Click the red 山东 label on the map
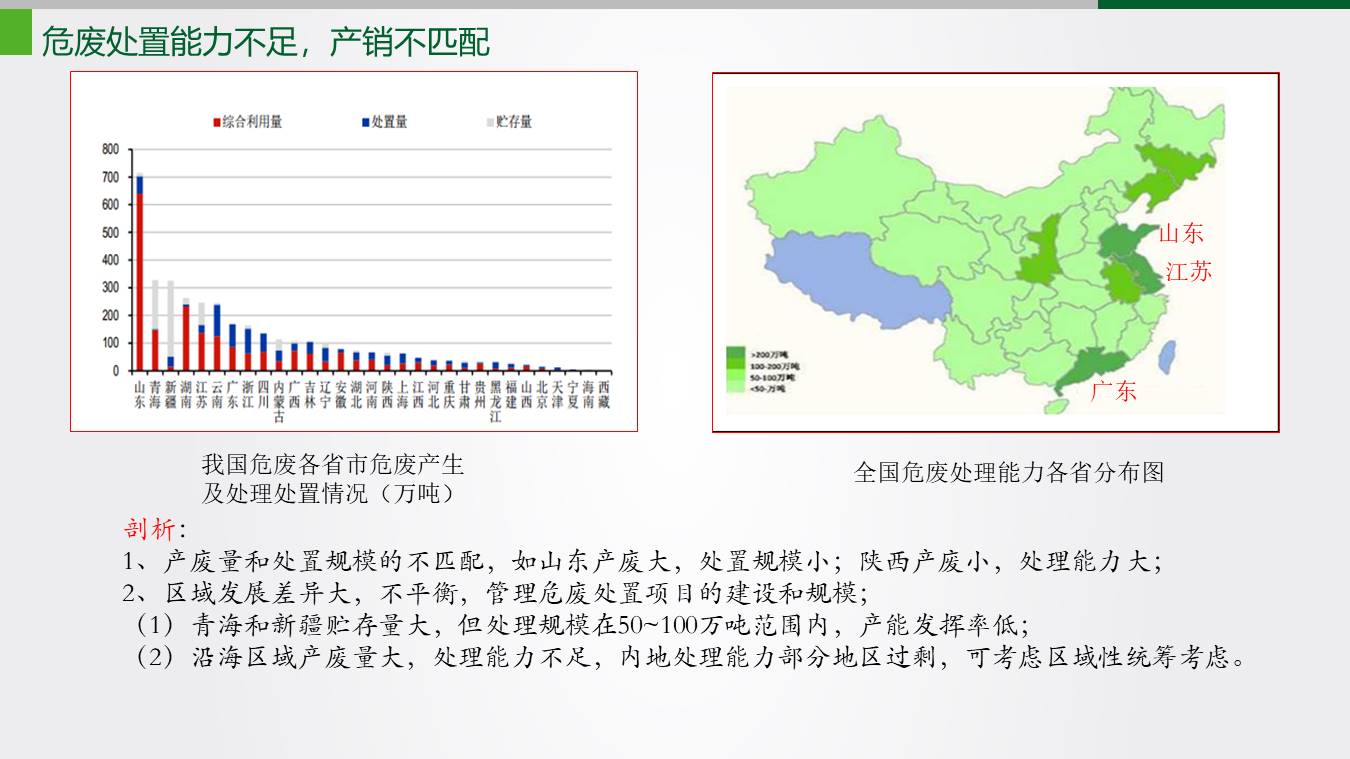The image size is (1350, 759). (x=1181, y=234)
